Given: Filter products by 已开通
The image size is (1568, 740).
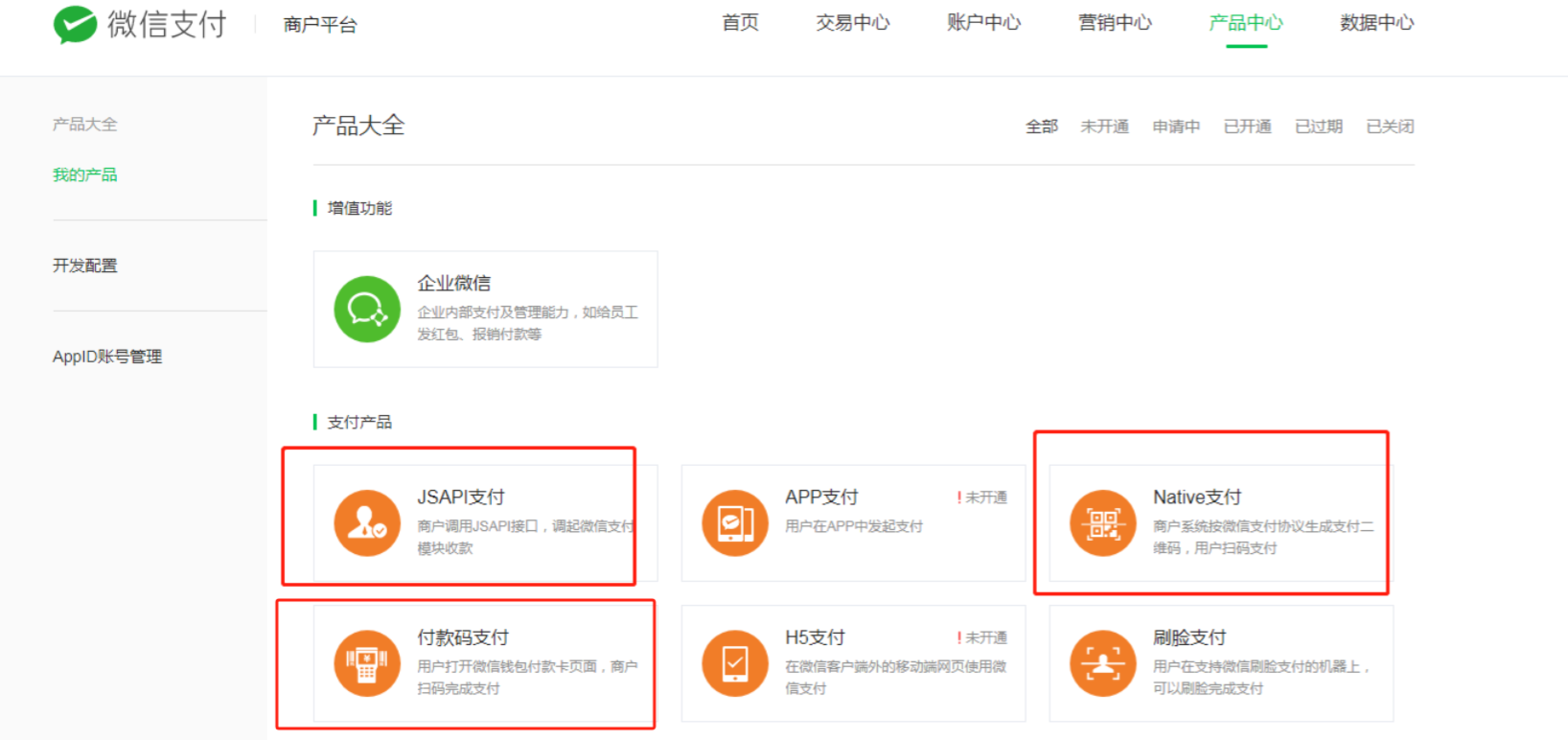Looking at the screenshot, I should coord(1248,127).
